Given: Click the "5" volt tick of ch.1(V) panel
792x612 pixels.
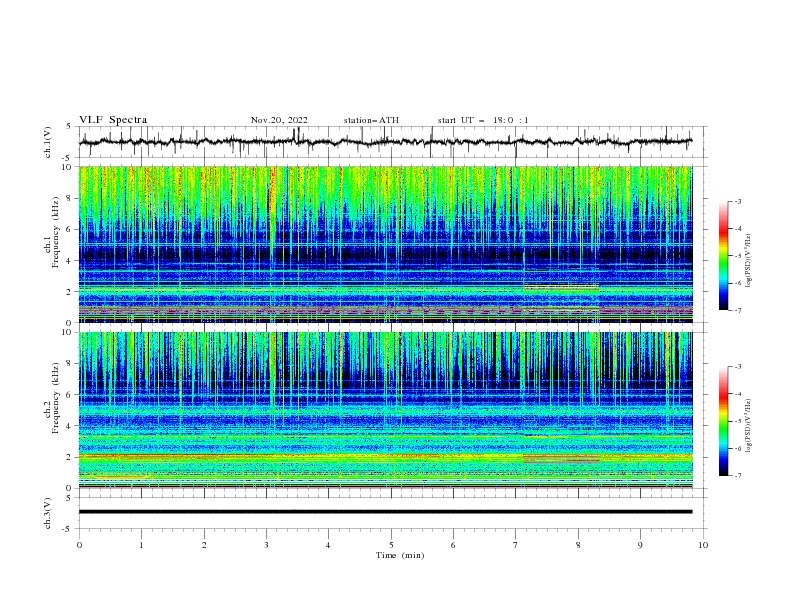Looking at the screenshot, I should pyautogui.click(x=69, y=127).
